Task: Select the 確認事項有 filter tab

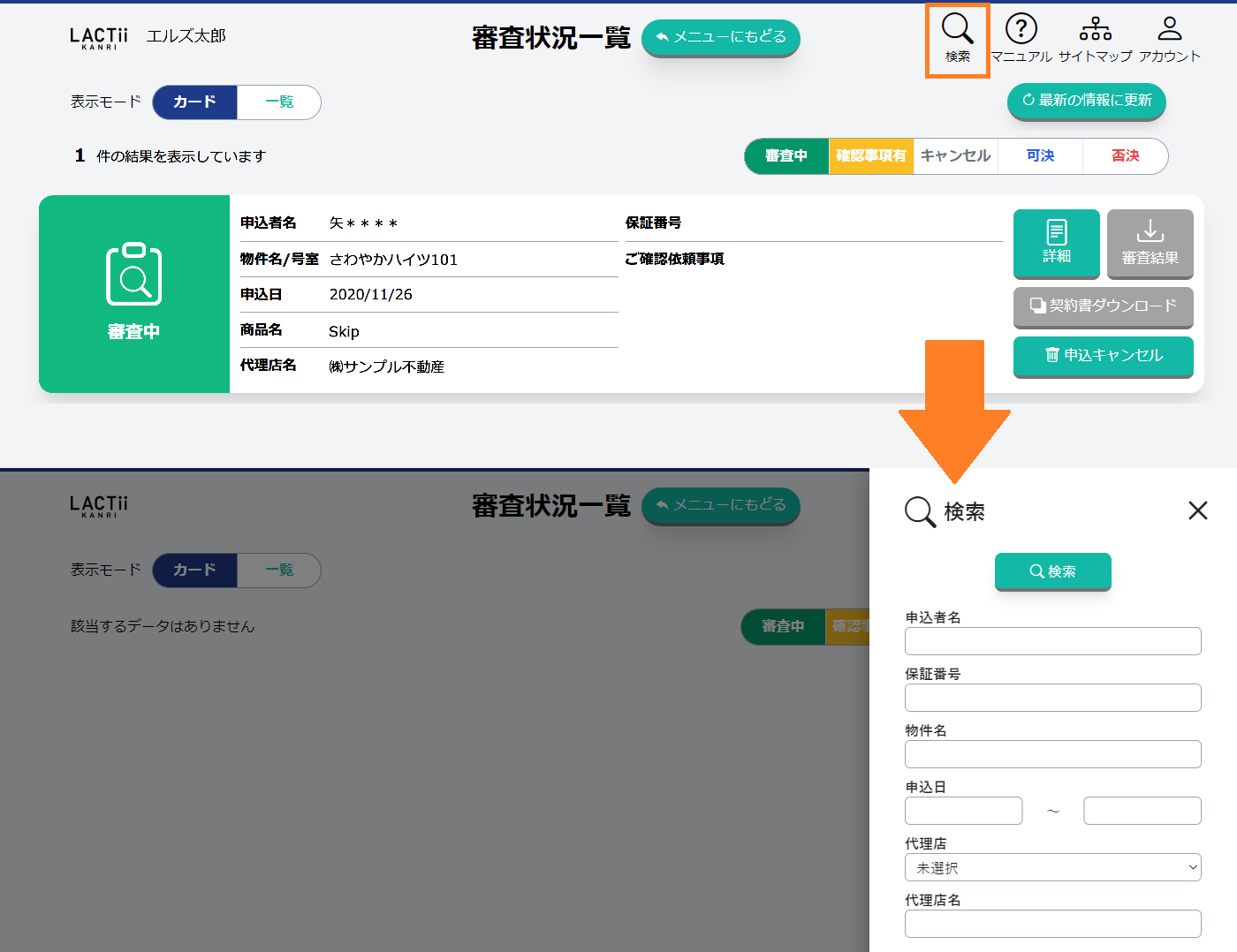Action: [870, 156]
